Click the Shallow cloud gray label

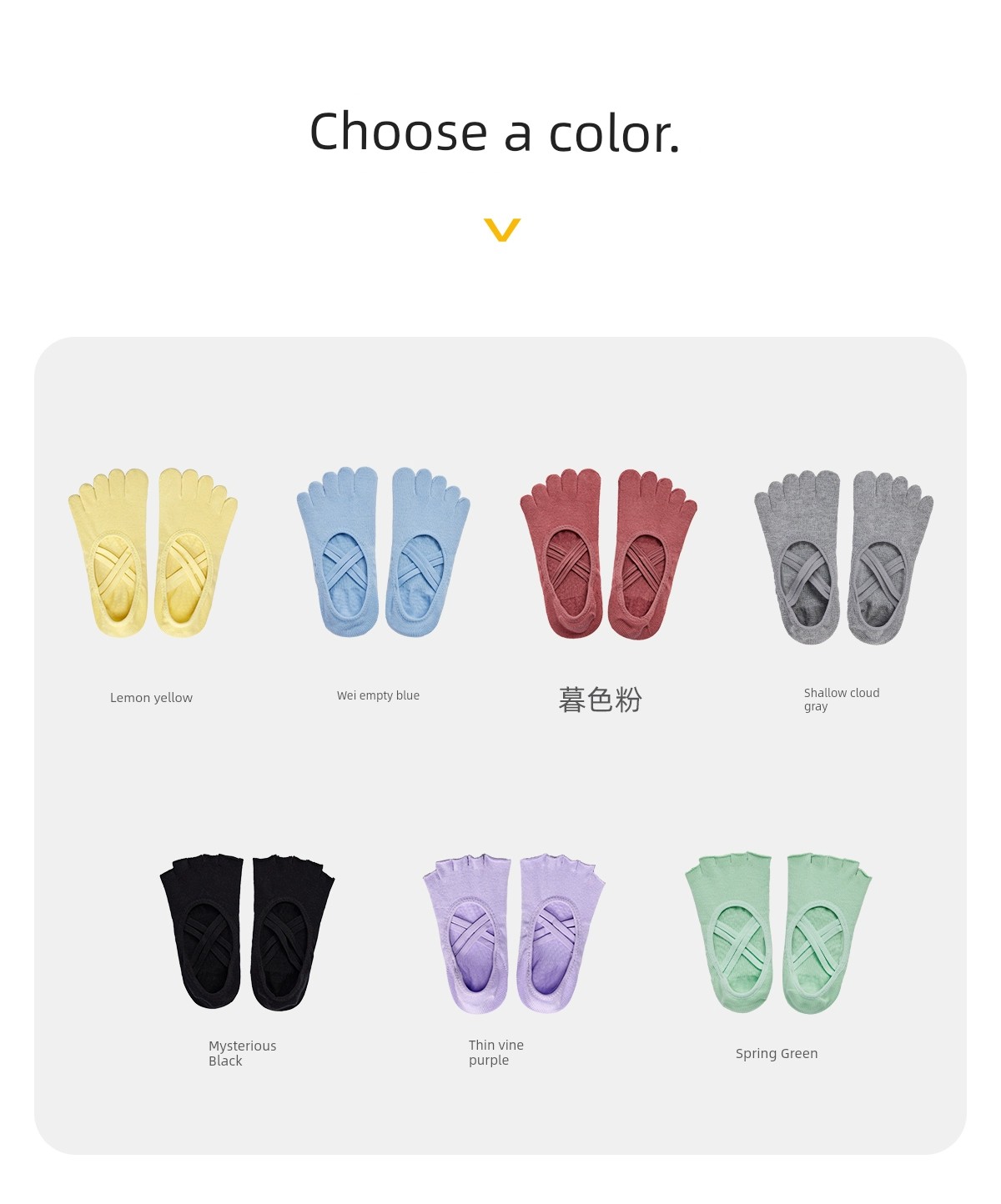(842, 700)
